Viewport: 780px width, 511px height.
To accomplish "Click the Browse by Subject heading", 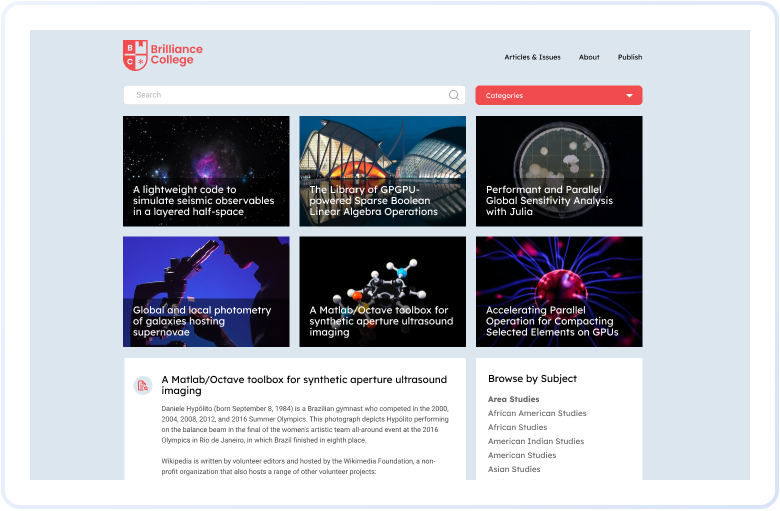I will pyautogui.click(x=532, y=379).
